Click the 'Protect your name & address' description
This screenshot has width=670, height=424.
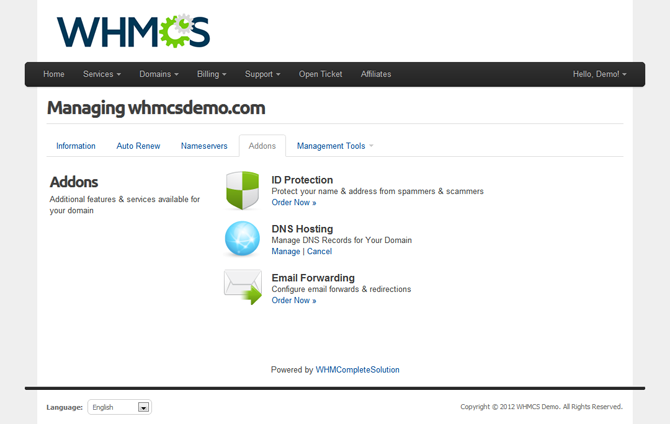(x=377, y=191)
